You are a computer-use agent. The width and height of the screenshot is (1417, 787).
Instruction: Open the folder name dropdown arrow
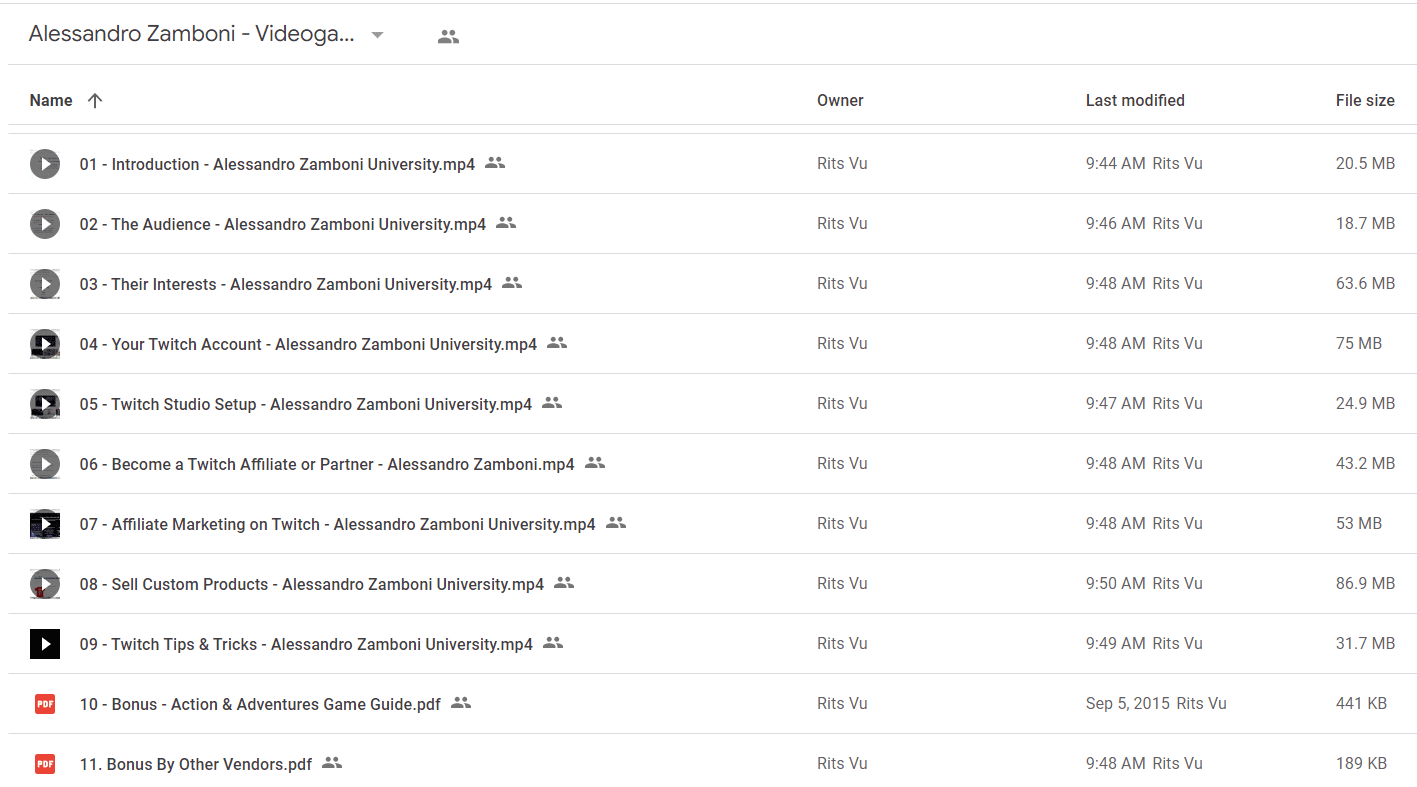click(377, 35)
